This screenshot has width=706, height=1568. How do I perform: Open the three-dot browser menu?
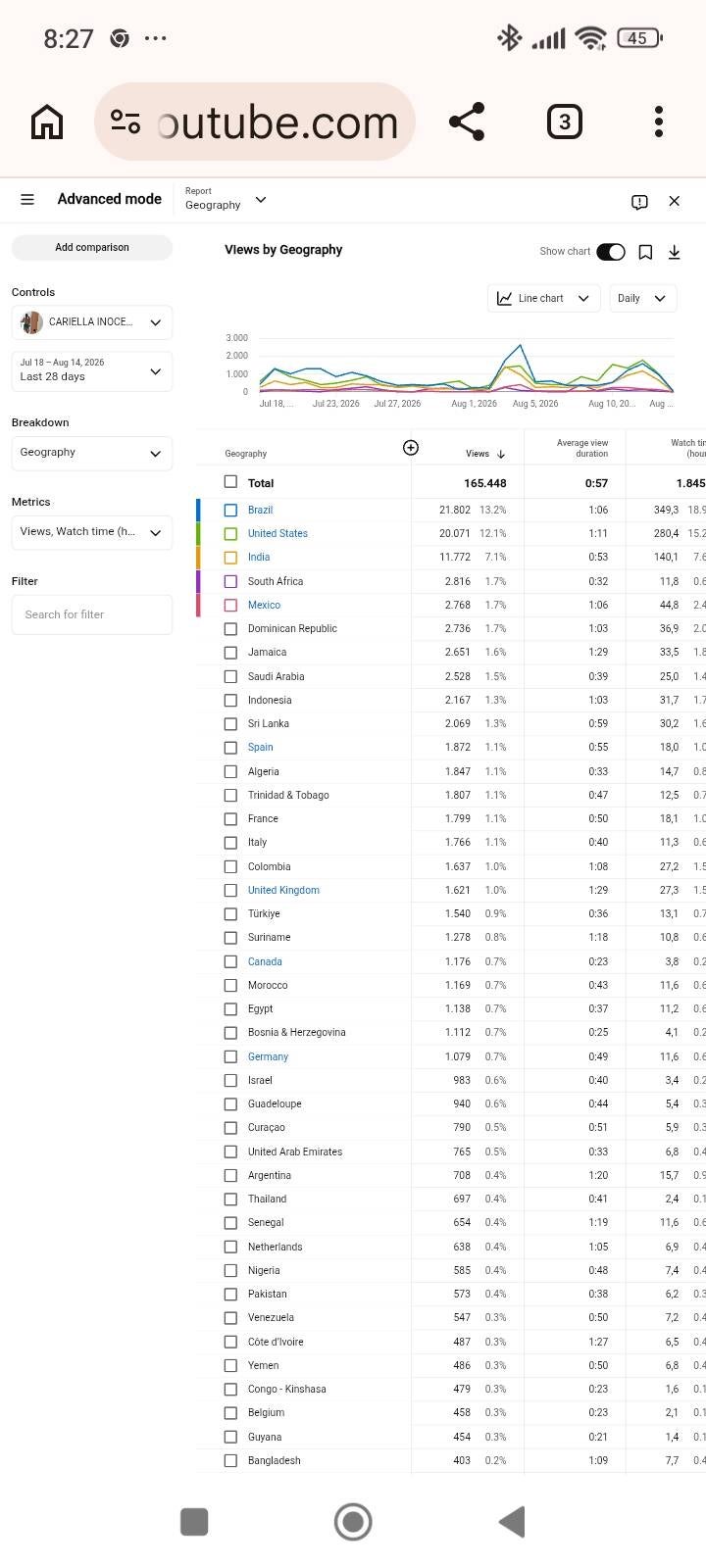point(659,122)
